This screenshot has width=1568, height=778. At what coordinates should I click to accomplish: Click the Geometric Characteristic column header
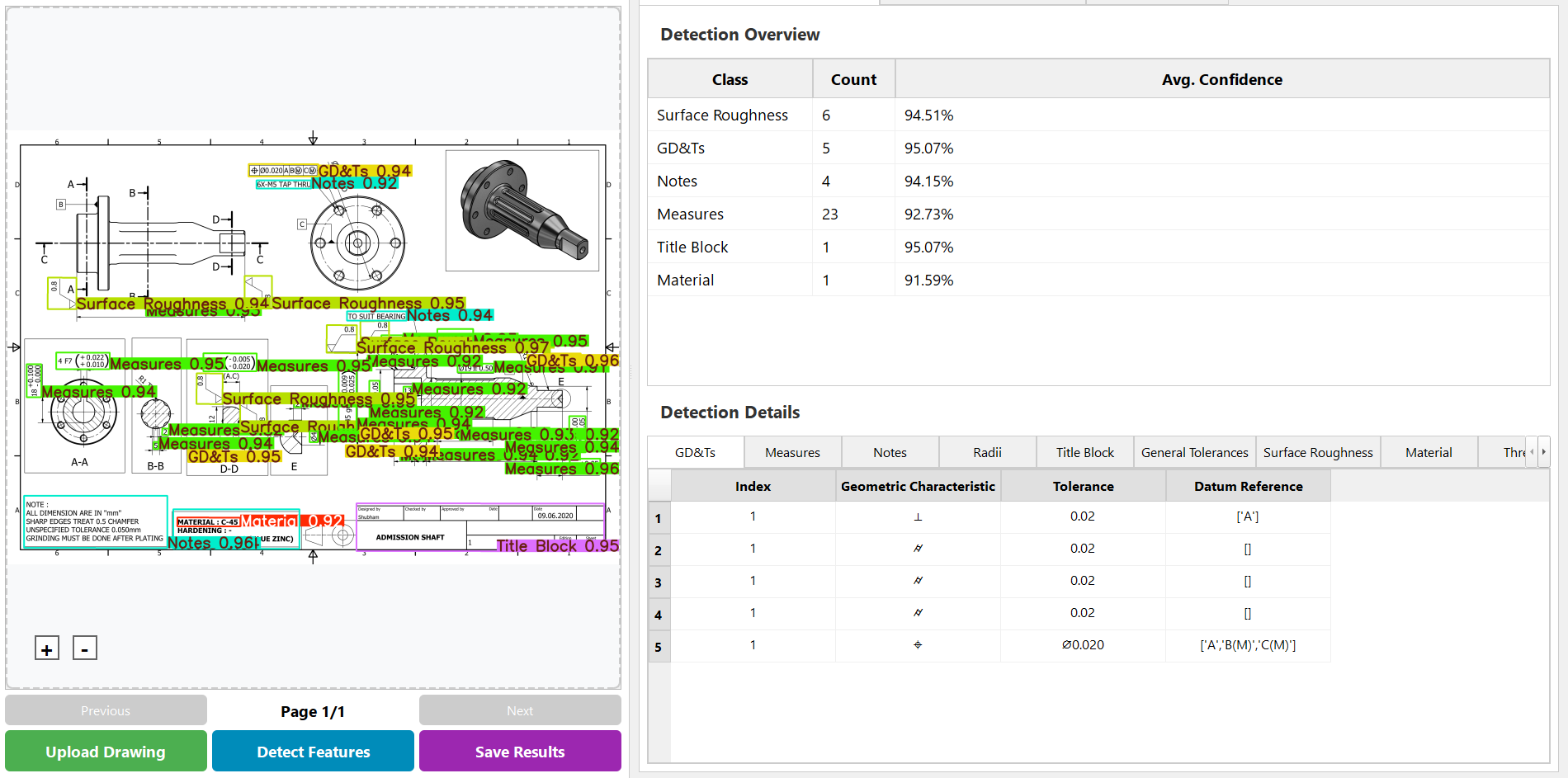point(918,486)
